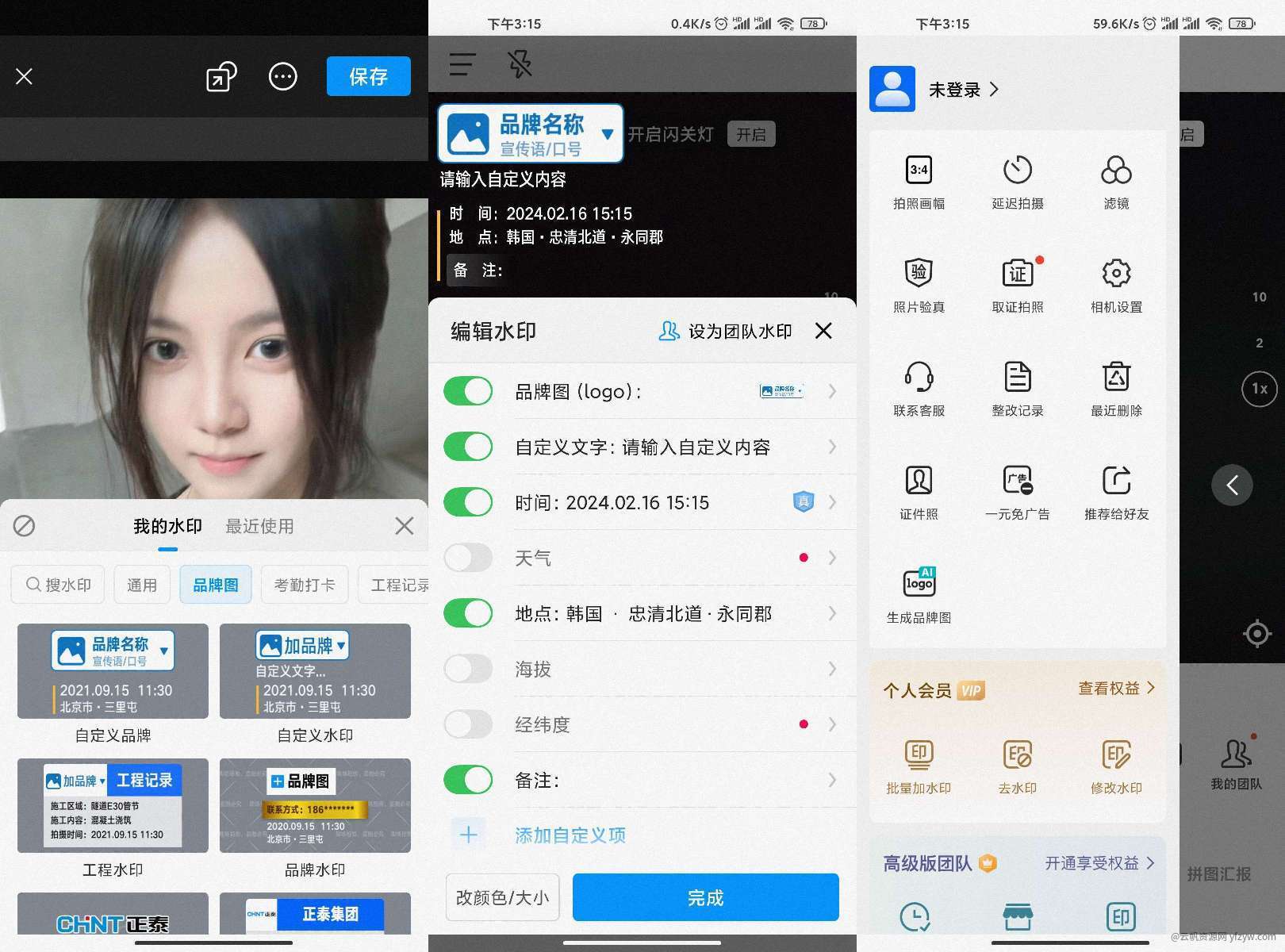Screen dimensions: 1285x952
Task: Open 联系客服 headset icon
Action: [919, 377]
